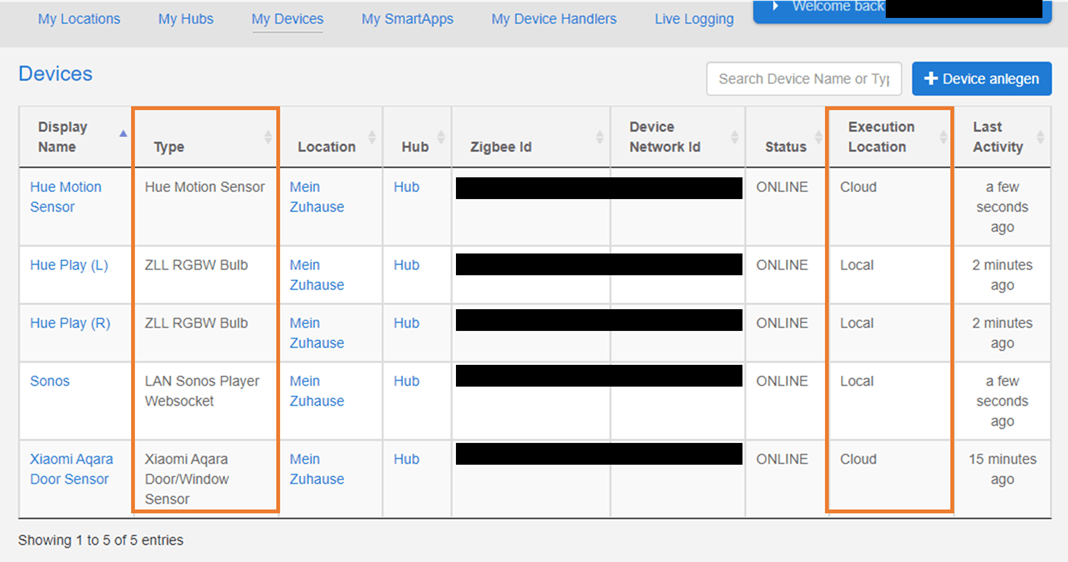The height and width of the screenshot is (562, 1068).
Task: Click ONLINE status in Sonos row
Action: [782, 381]
